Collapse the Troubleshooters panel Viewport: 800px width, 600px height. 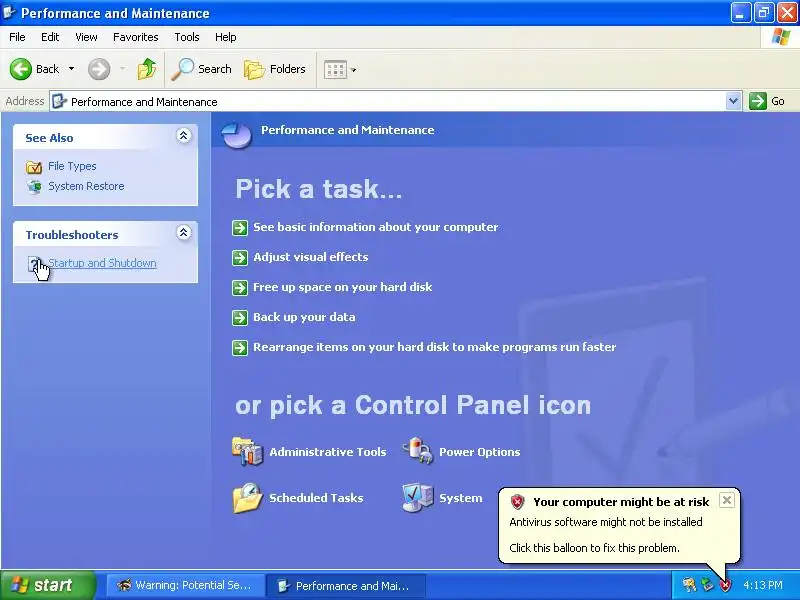[x=184, y=233]
